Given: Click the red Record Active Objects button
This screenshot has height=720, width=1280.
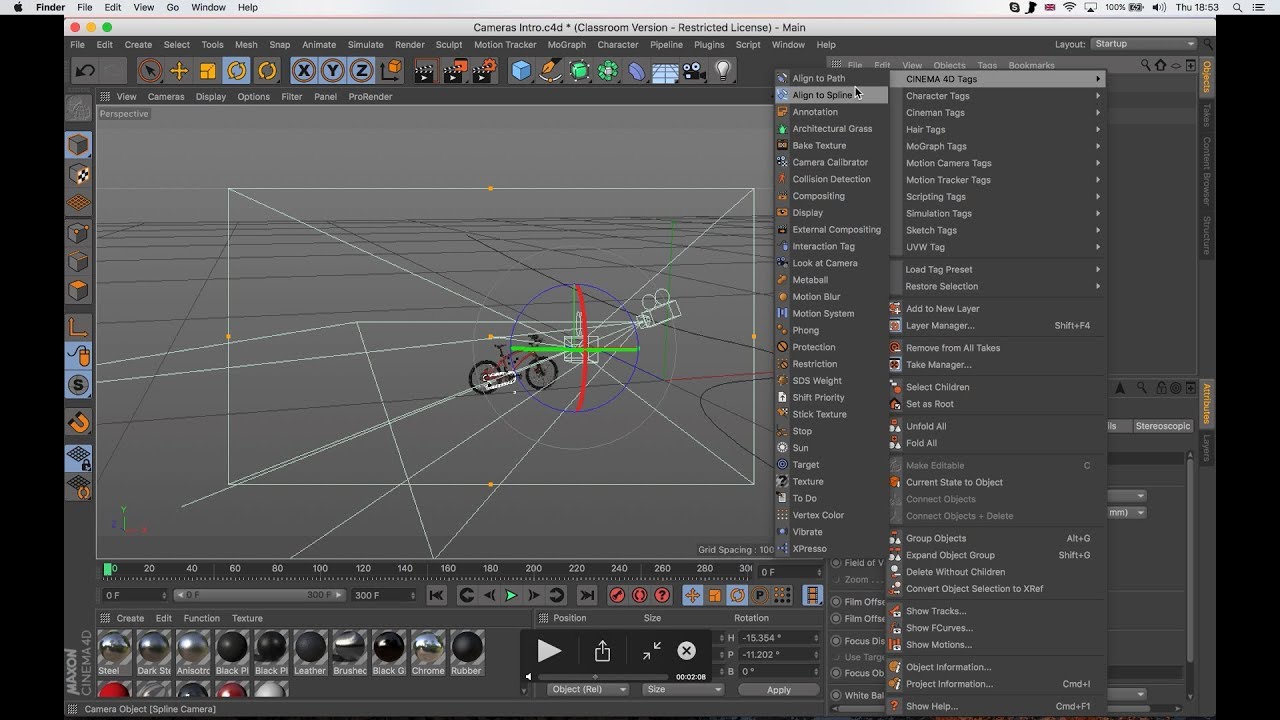Looking at the screenshot, I should (x=617, y=595).
